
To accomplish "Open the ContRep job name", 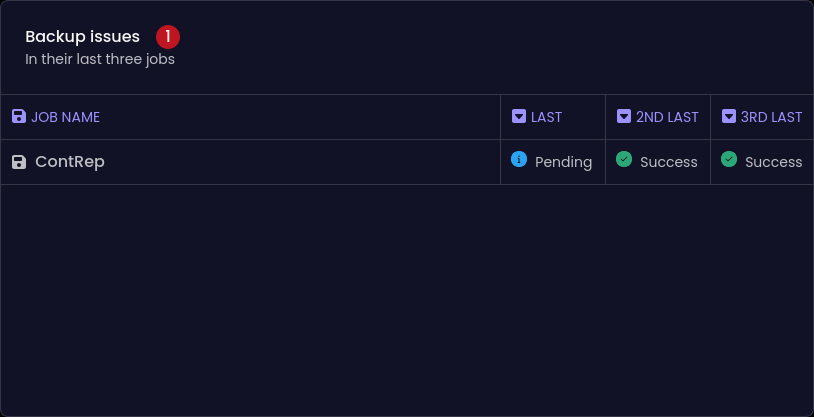I will tap(70, 162).
